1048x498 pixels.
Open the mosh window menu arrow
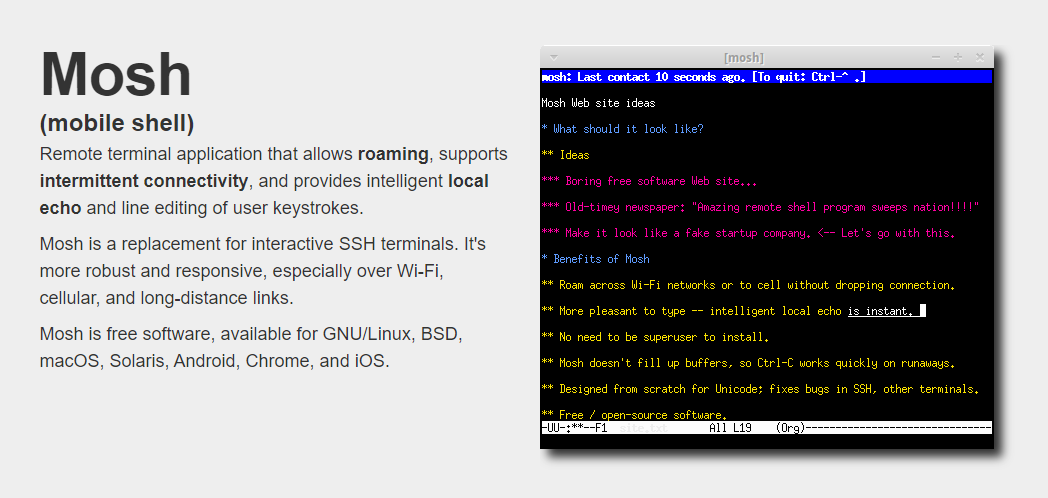[553, 57]
